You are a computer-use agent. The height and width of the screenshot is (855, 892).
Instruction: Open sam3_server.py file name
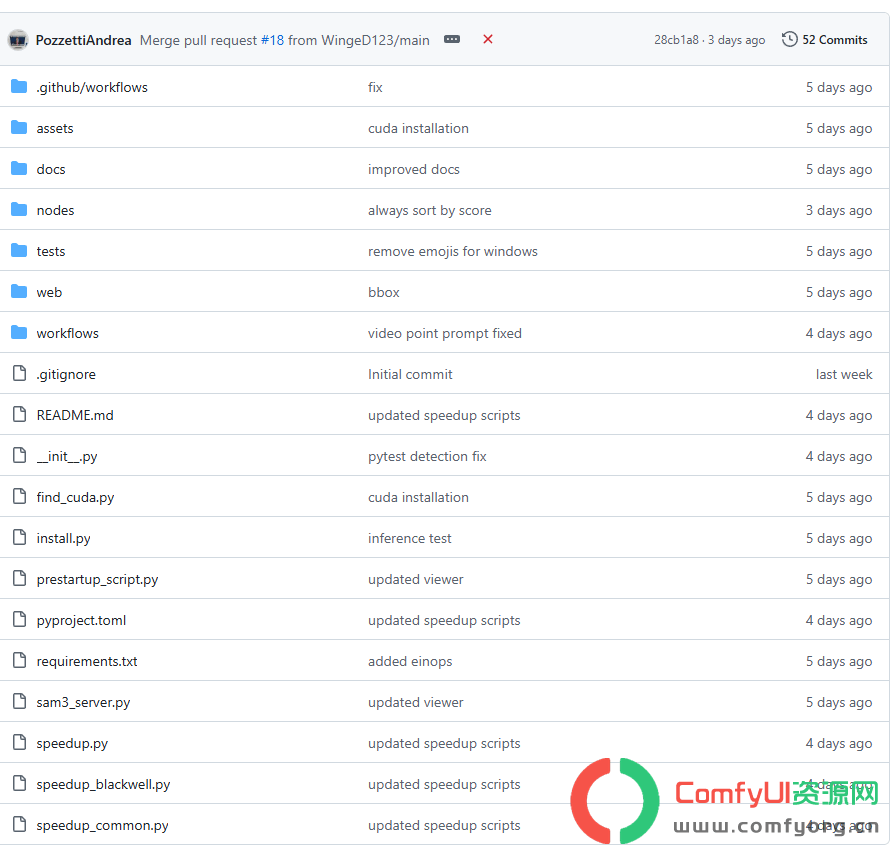83,703
